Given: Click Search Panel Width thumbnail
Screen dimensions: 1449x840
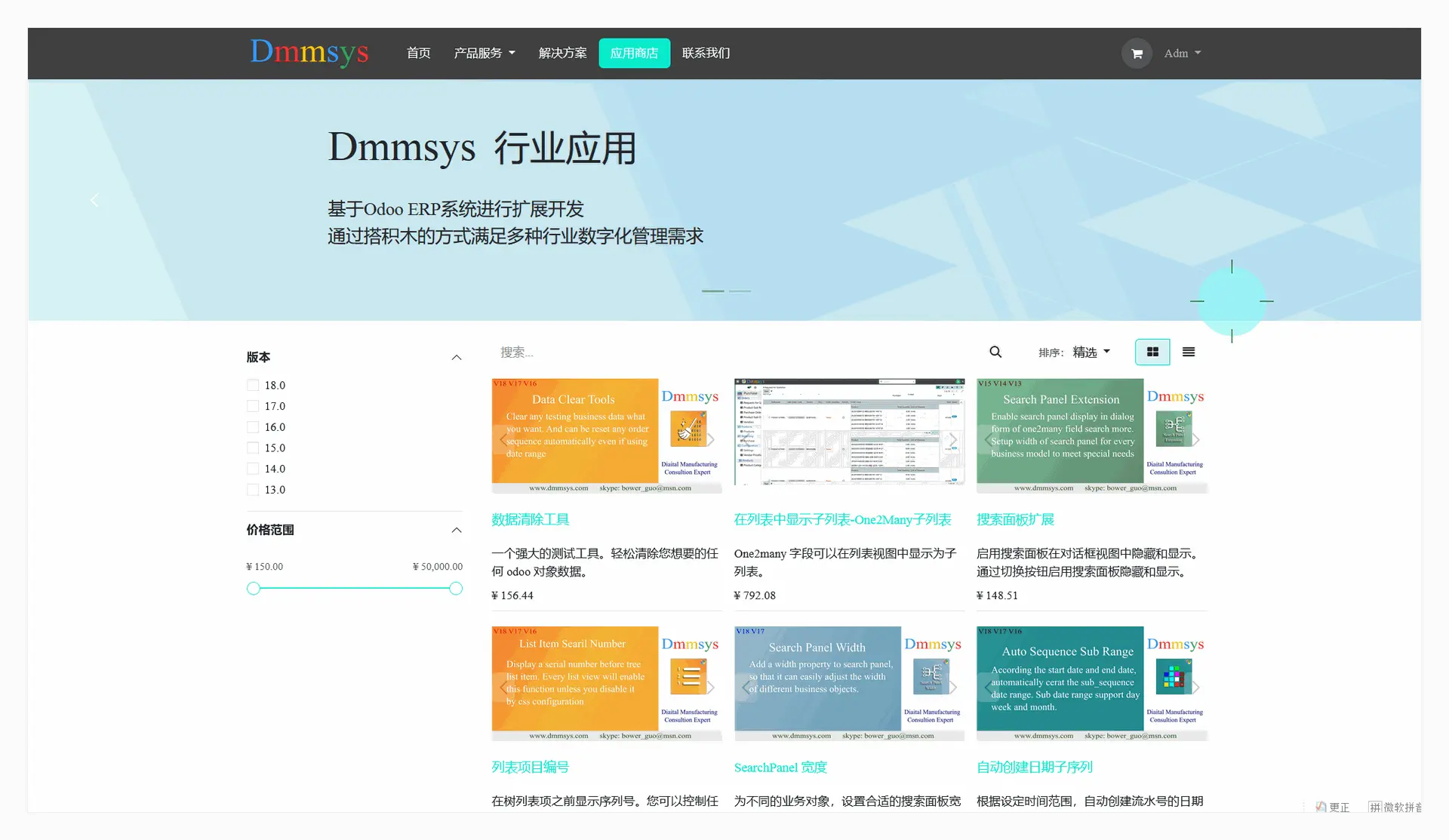Looking at the screenshot, I should [849, 684].
